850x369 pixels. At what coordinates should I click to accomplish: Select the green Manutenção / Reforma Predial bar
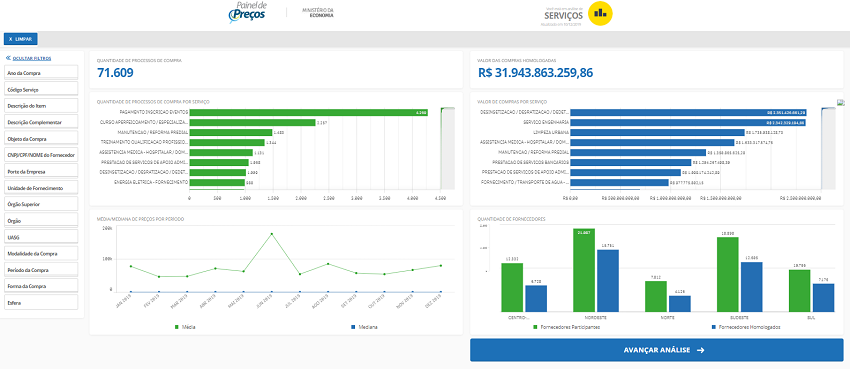click(231, 132)
